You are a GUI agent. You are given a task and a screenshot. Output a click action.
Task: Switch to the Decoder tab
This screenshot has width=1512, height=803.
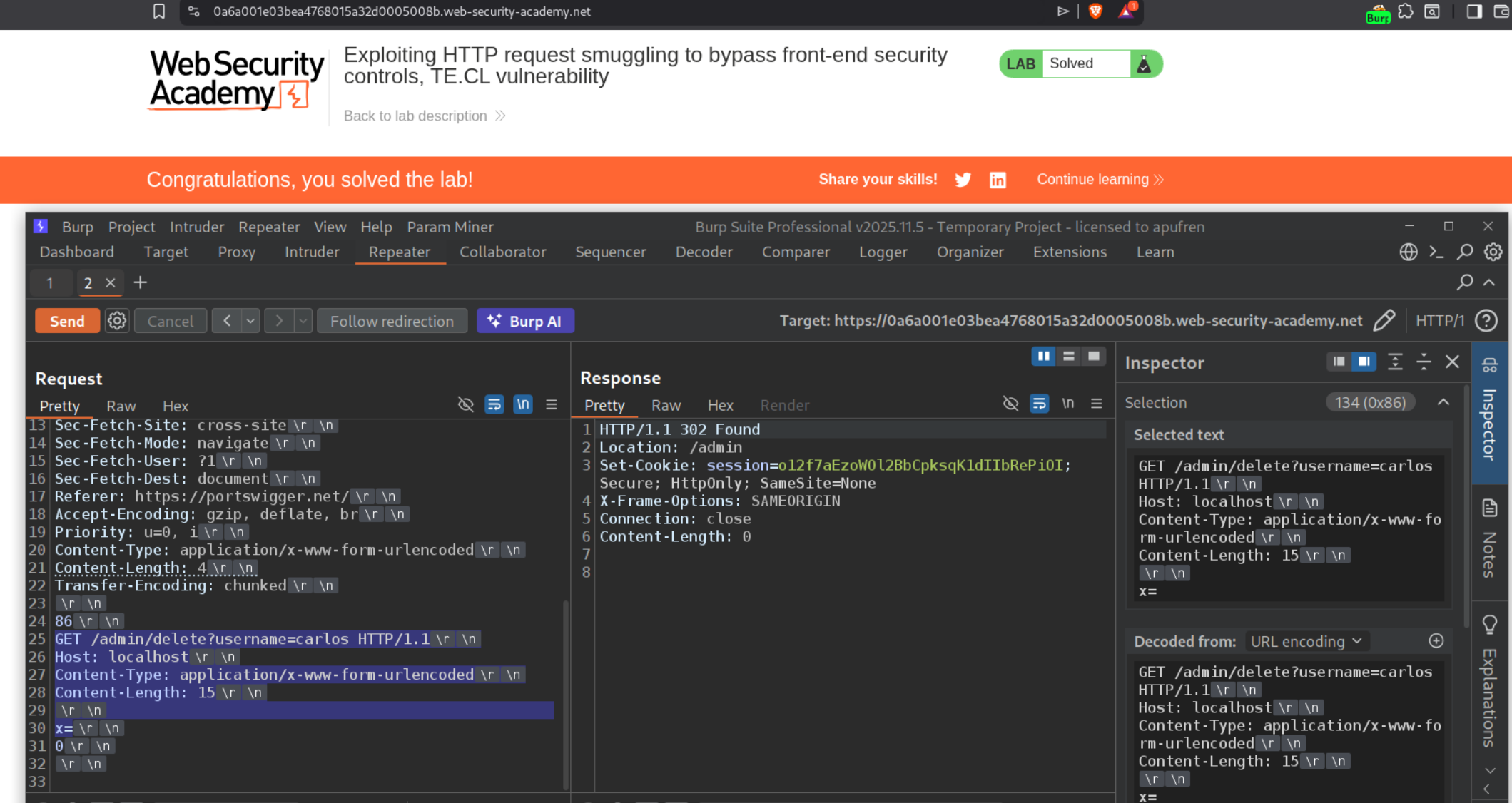tap(704, 252)
